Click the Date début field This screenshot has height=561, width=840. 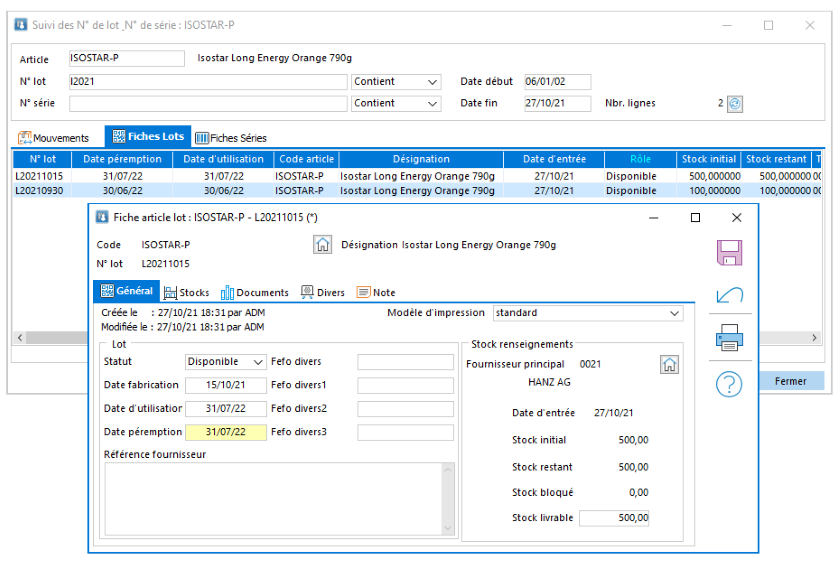coord(557,81)
